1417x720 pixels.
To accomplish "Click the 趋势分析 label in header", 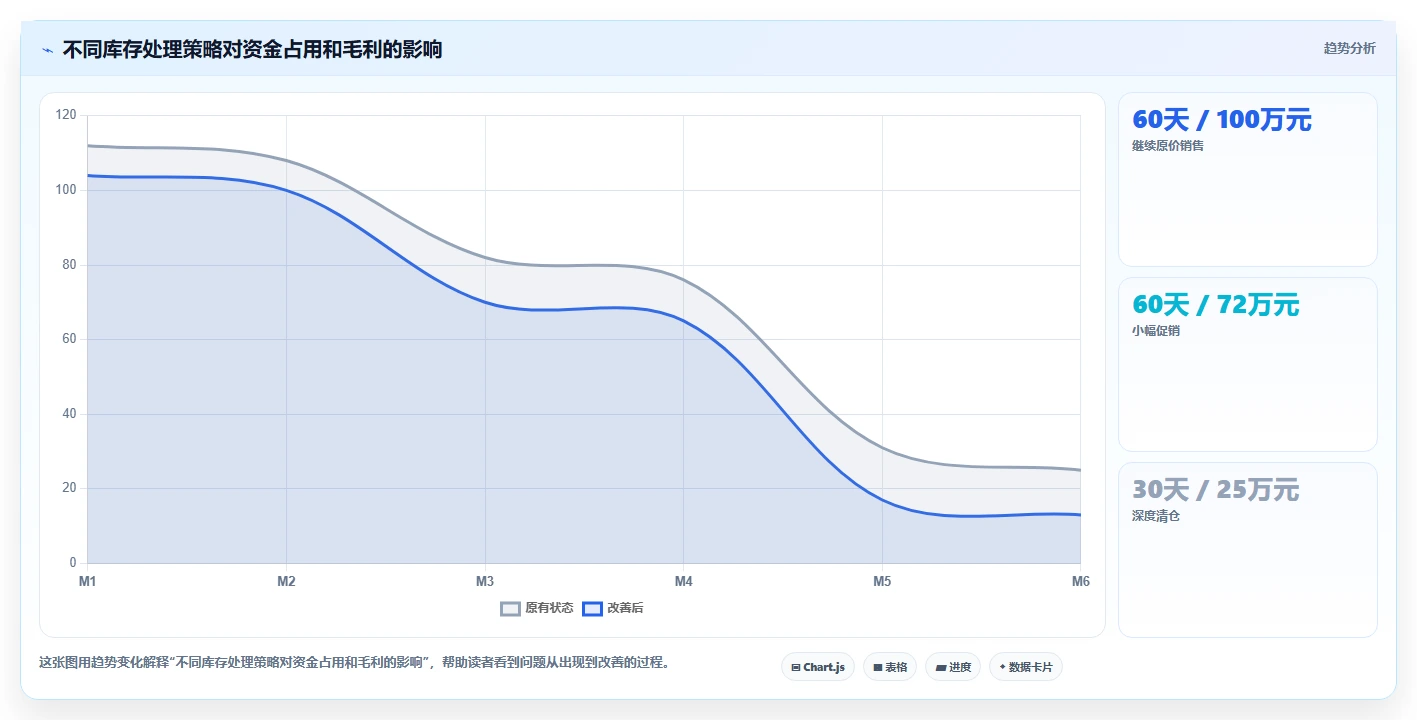I will point(1349,48).
